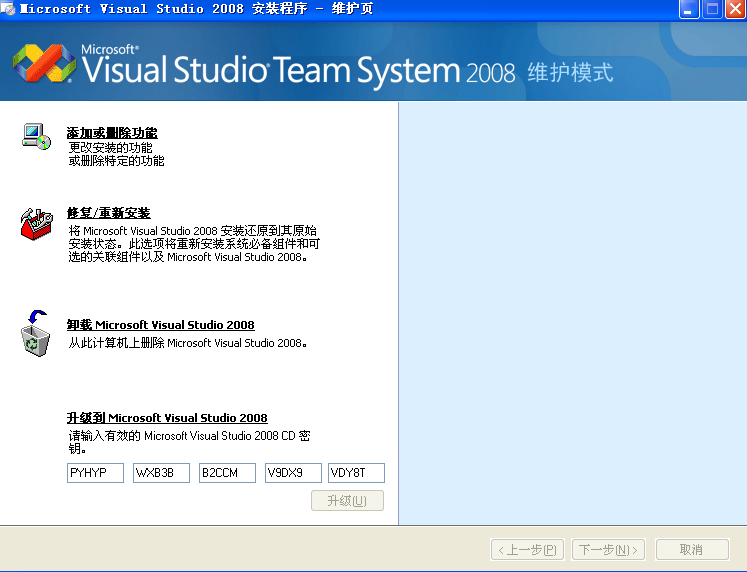
Task: Click the red toolbox repair icon
Action: pyautogui.click(x=36, y=224)
